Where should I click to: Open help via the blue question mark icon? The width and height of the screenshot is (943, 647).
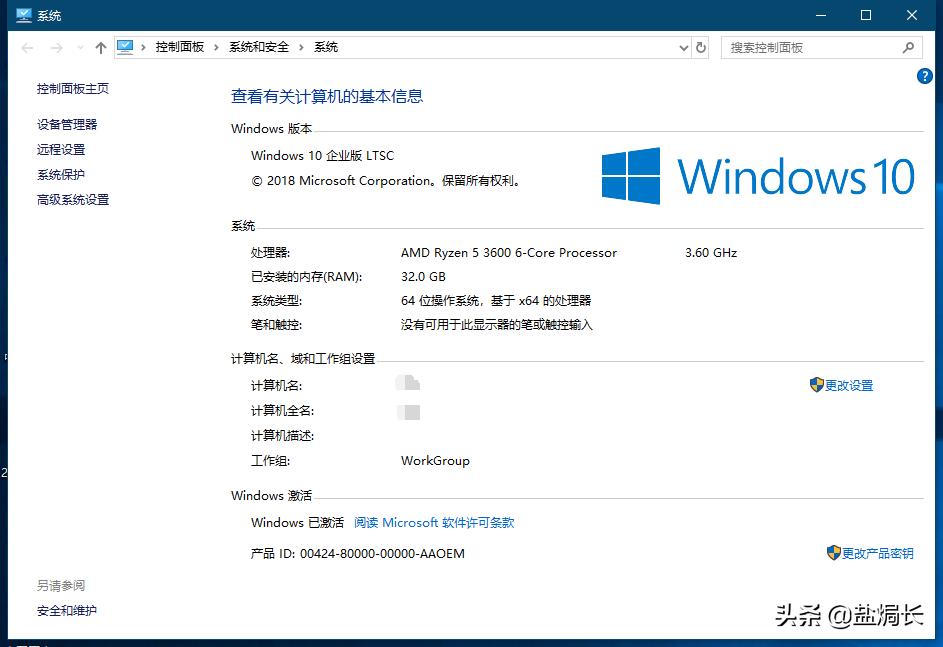925,76
